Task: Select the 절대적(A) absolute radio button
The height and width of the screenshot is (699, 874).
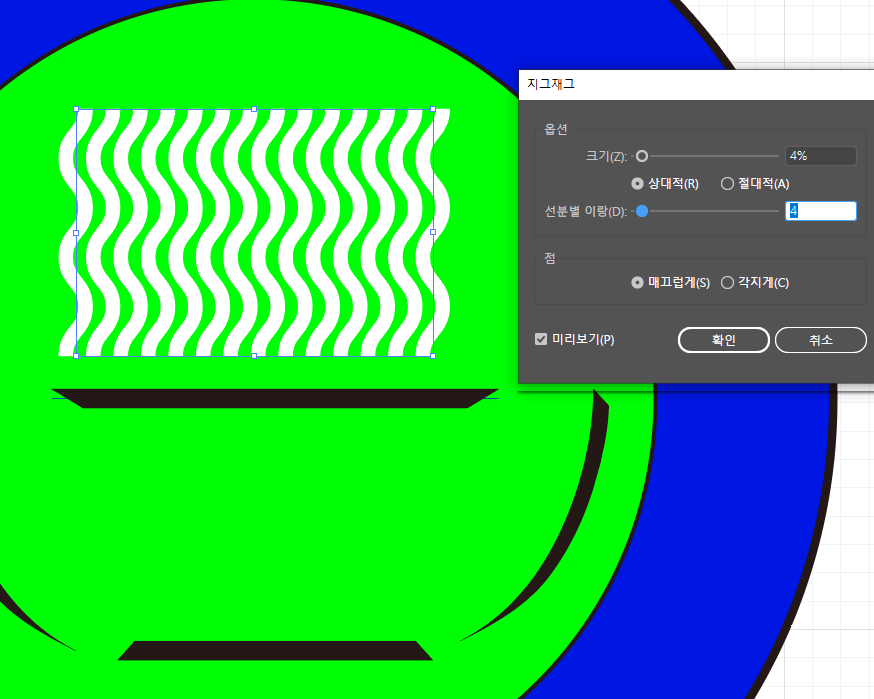Action: (727, 183)
